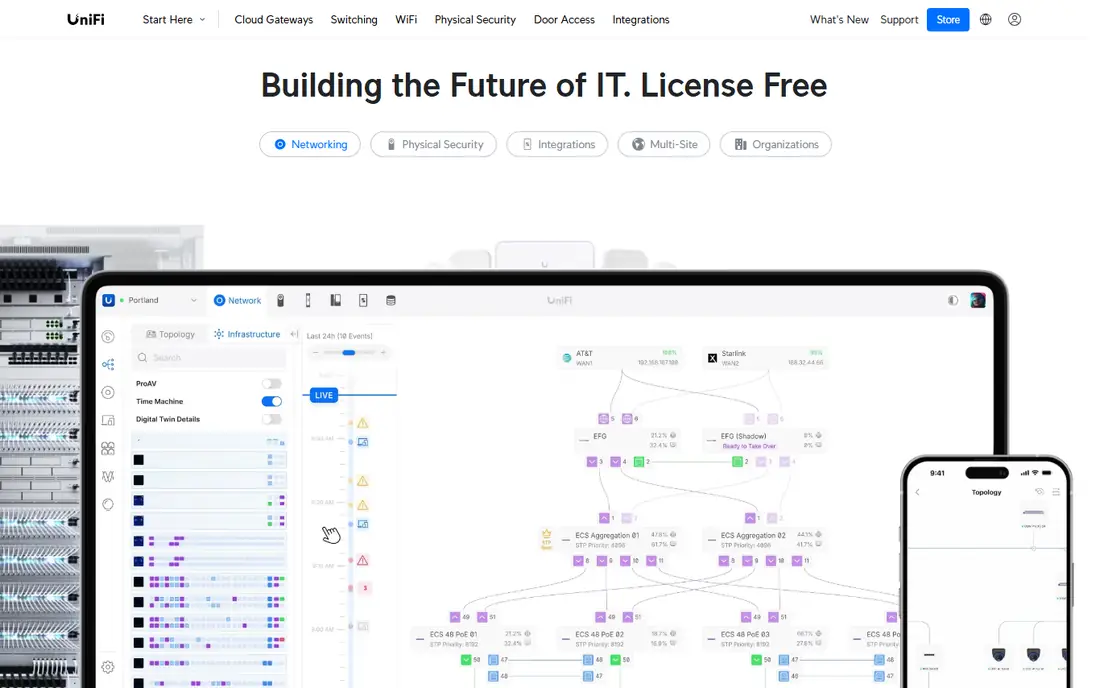
Task: Click the LIVE timeline button
Action: (323, 395)
